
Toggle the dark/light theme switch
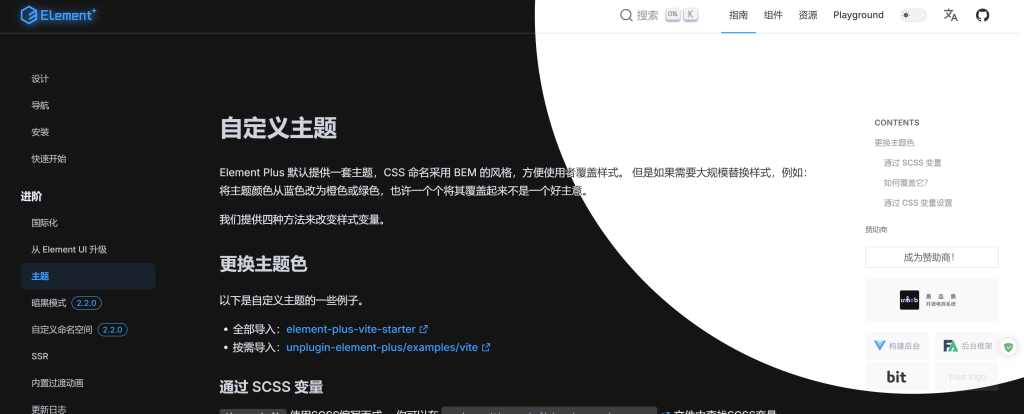coord(912,15)
